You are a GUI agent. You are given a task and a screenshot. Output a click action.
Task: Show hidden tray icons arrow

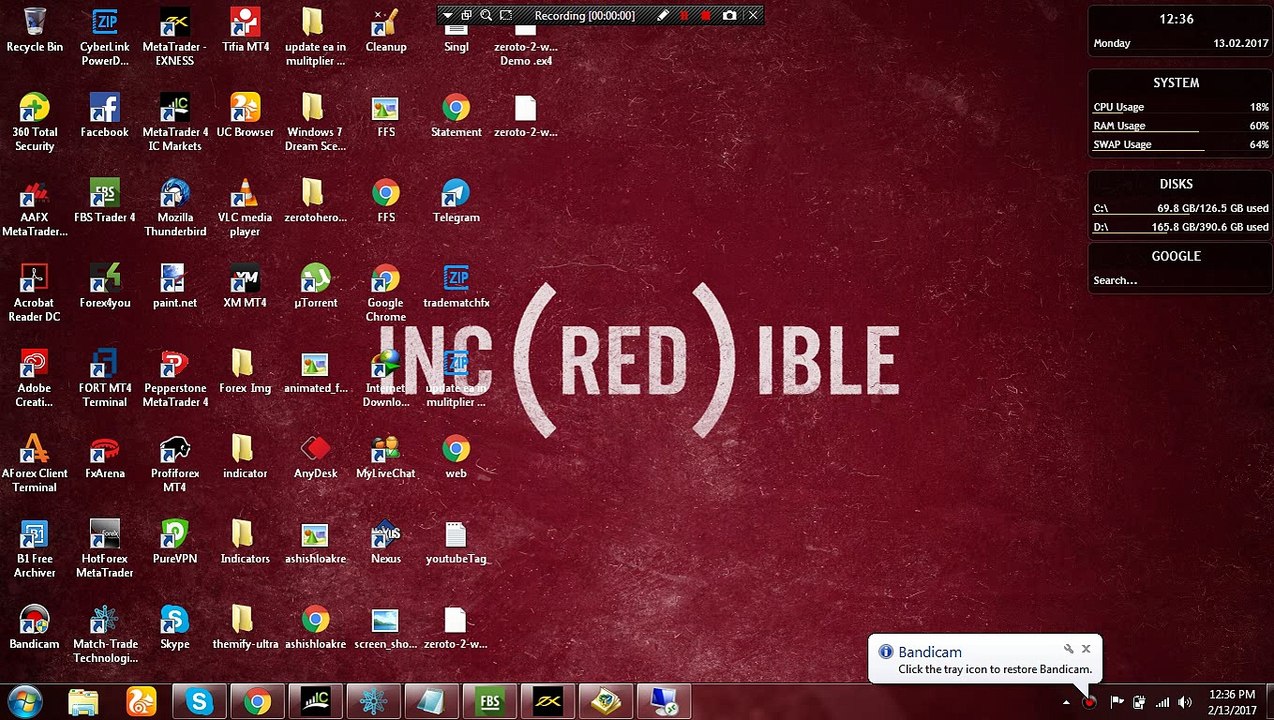click(1066, 702)
